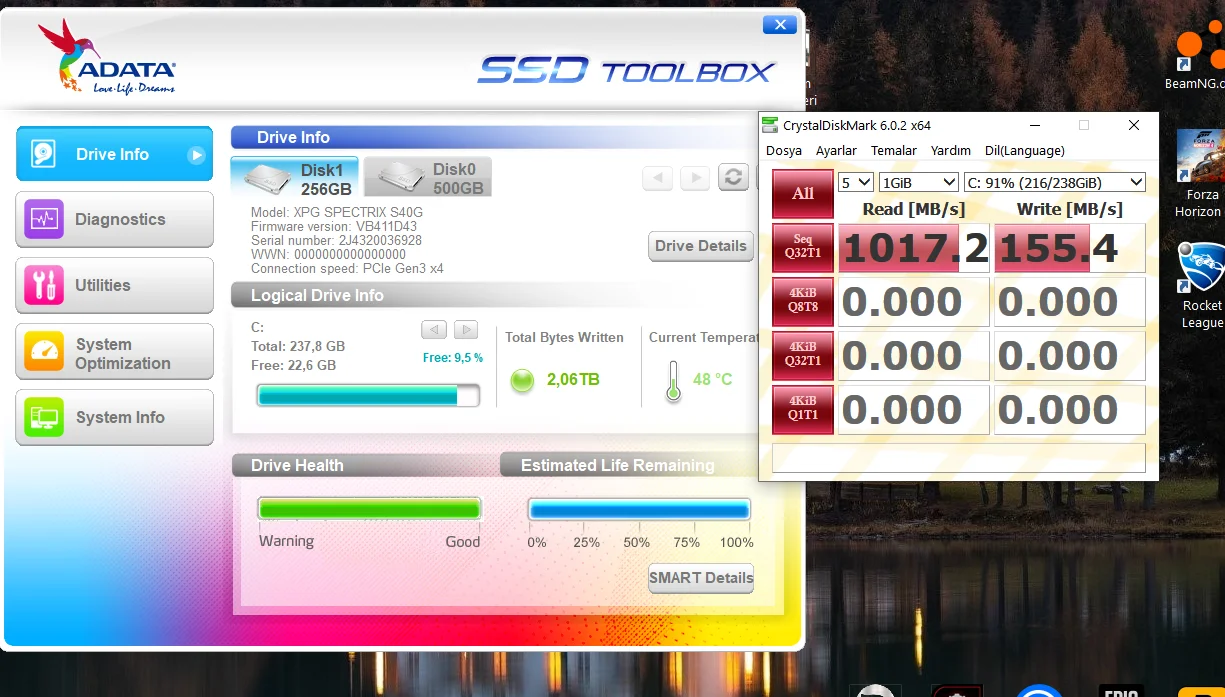Go to next disk with right arrow
The height and width of the screenshot is (697, 1225).
(695, 178)
